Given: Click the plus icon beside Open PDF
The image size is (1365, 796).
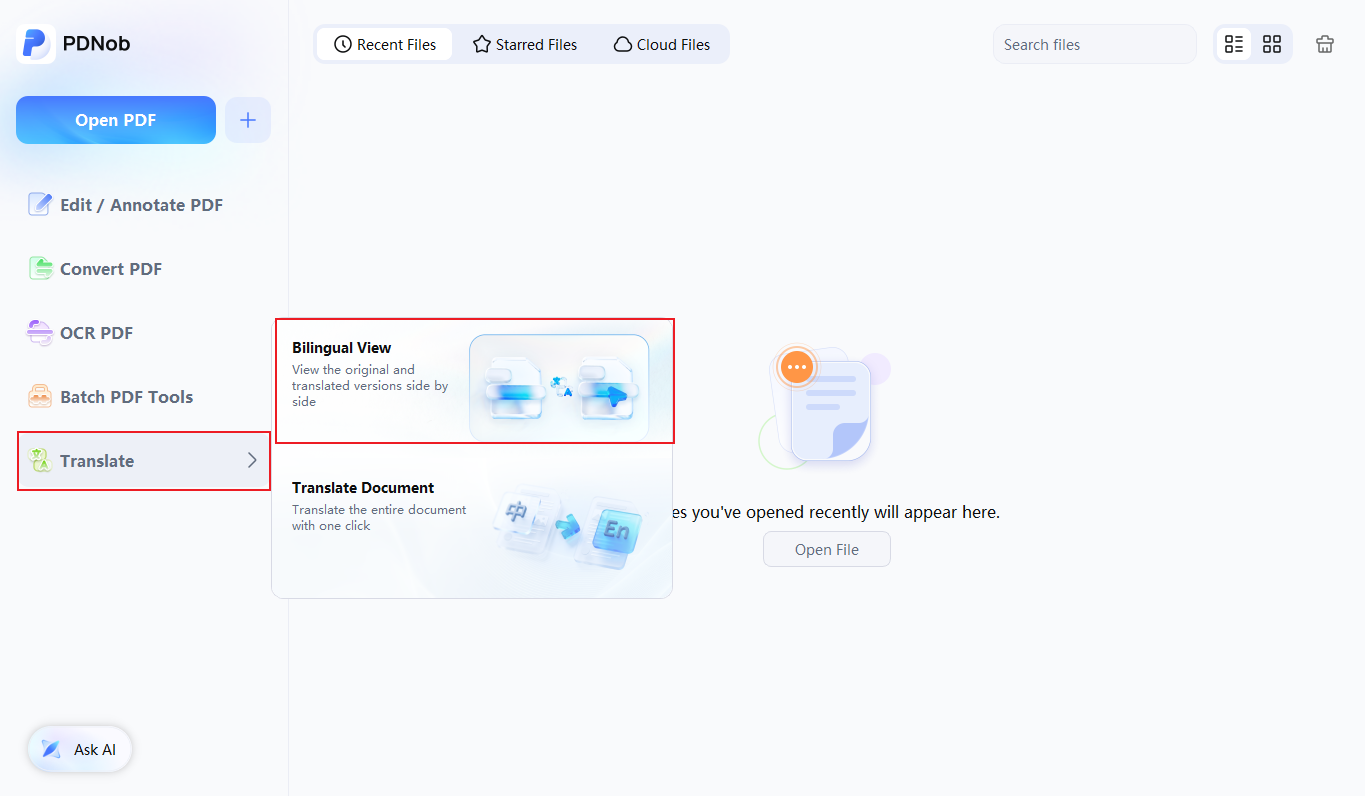Looking at the screenshot, I should 248,120.
